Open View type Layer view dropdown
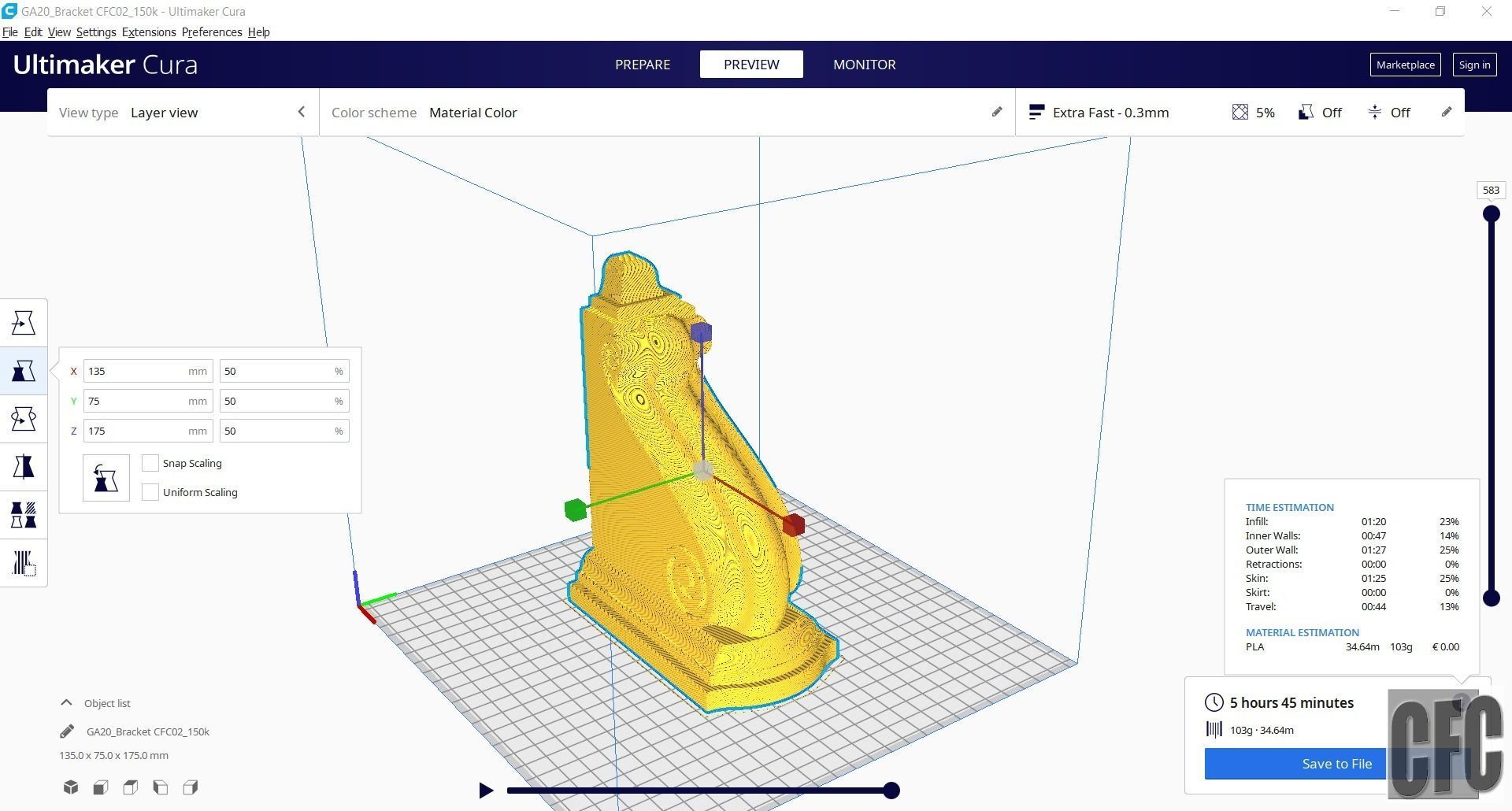This screenshot has height=811, width=1512. point(183,113)
